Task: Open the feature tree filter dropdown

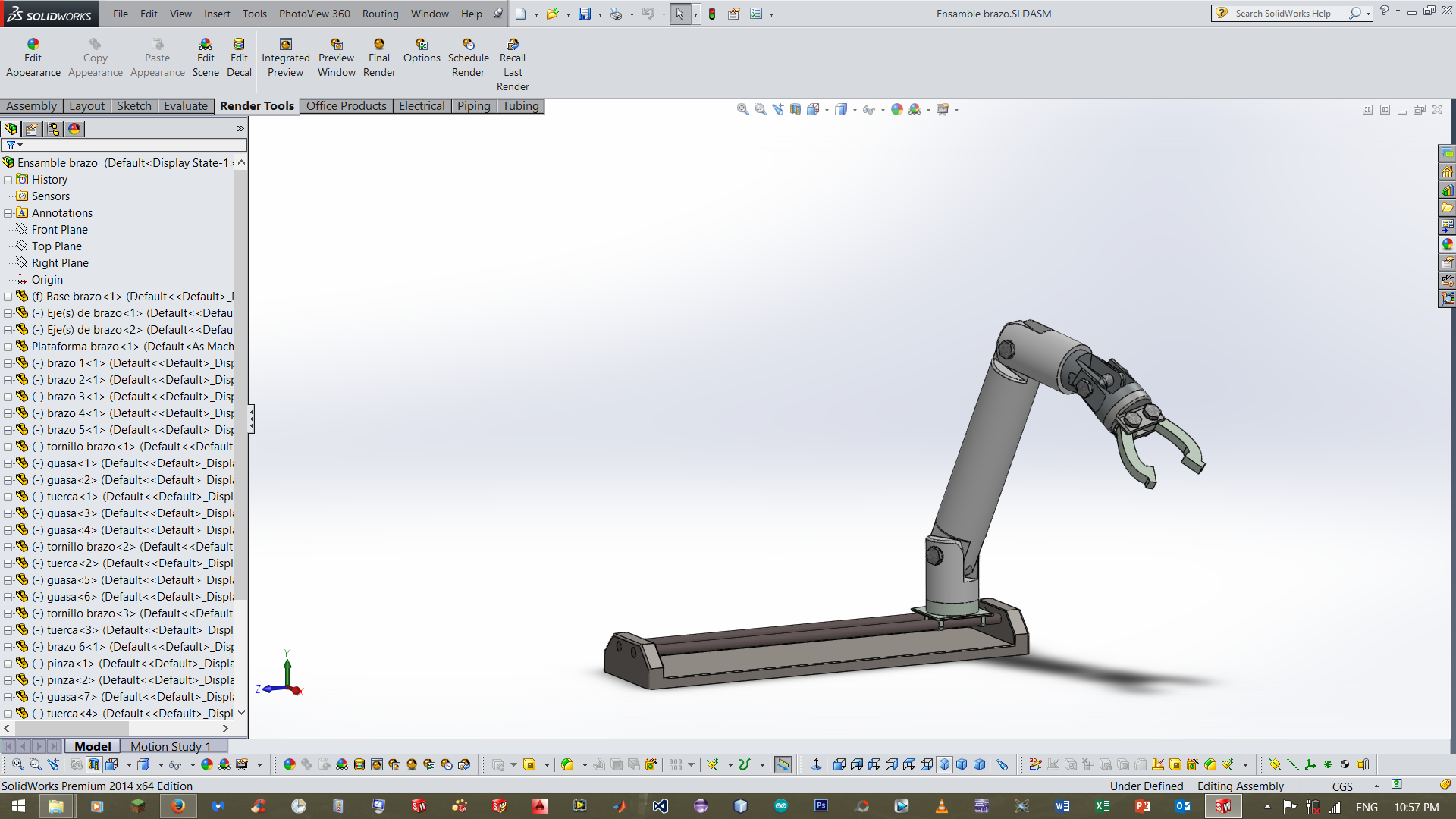Action: pyautogui.click(x=14, y=145)
